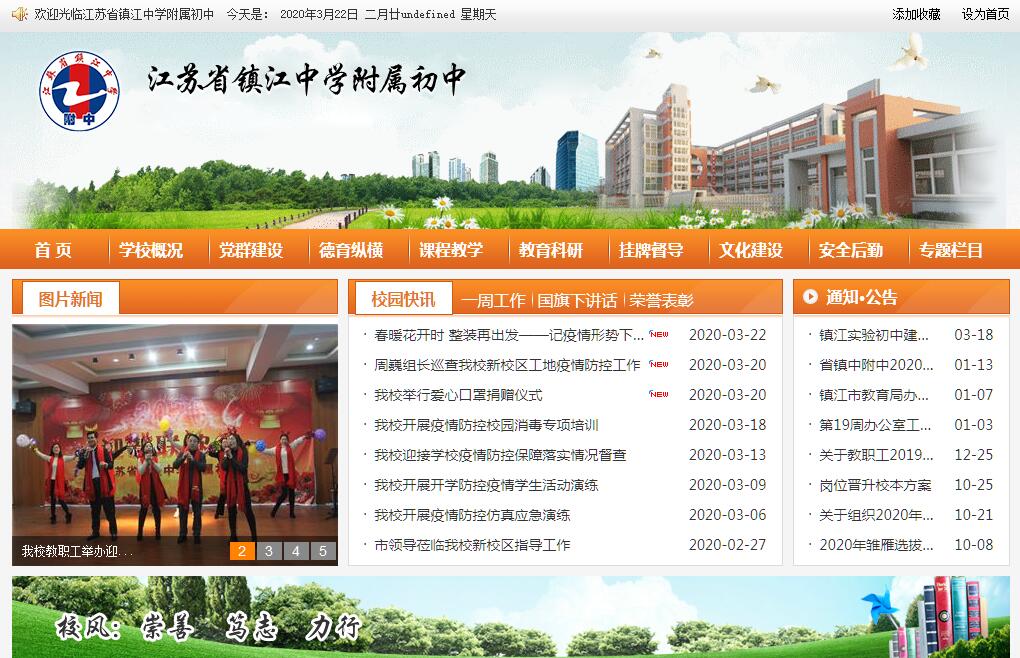This screenshot has width=1020, height=658.
Task: Select slide number 2 in photo news
Action: 242,551
